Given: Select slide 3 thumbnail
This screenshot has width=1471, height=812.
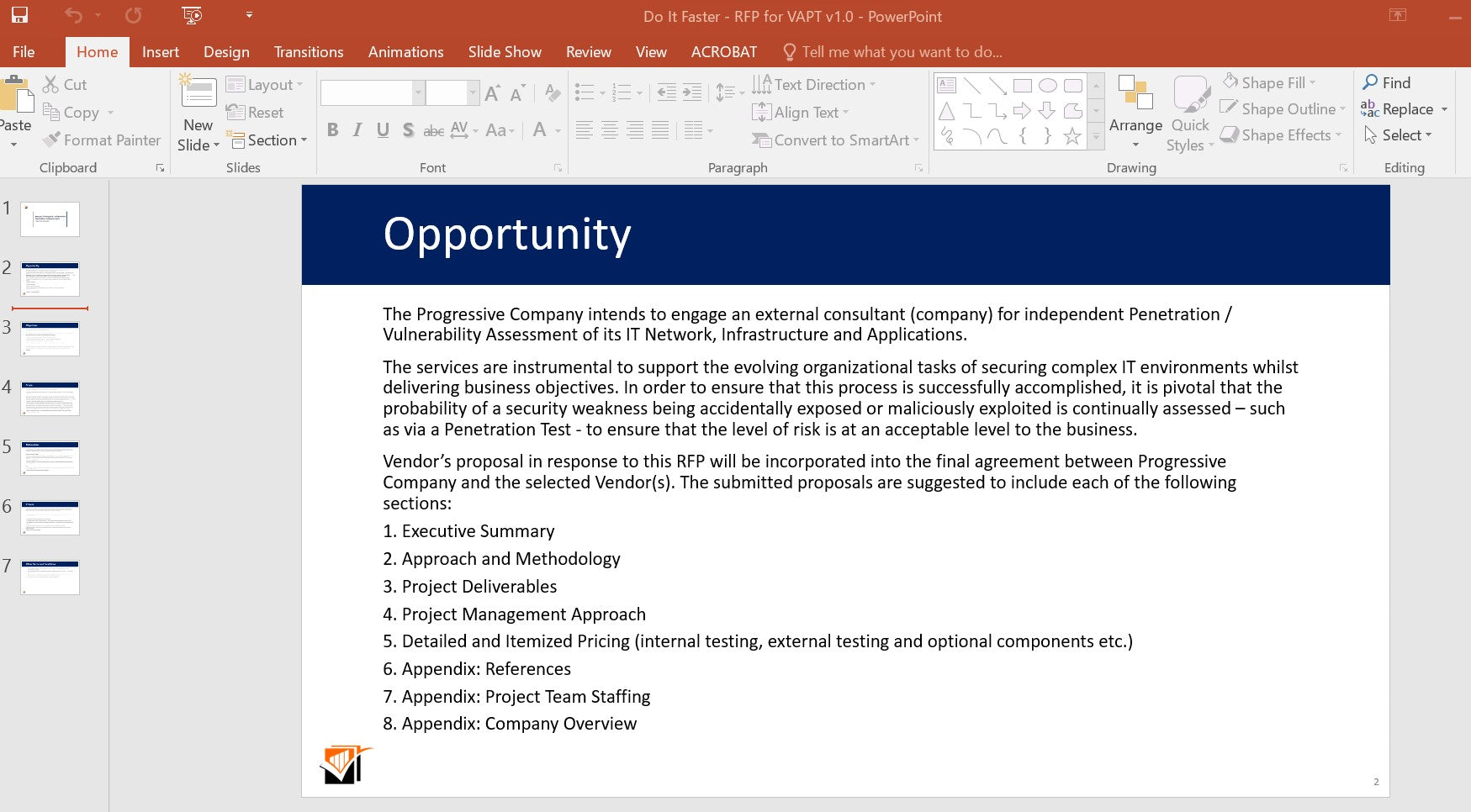Looking at the screenshot, I should tap(50, 339).
